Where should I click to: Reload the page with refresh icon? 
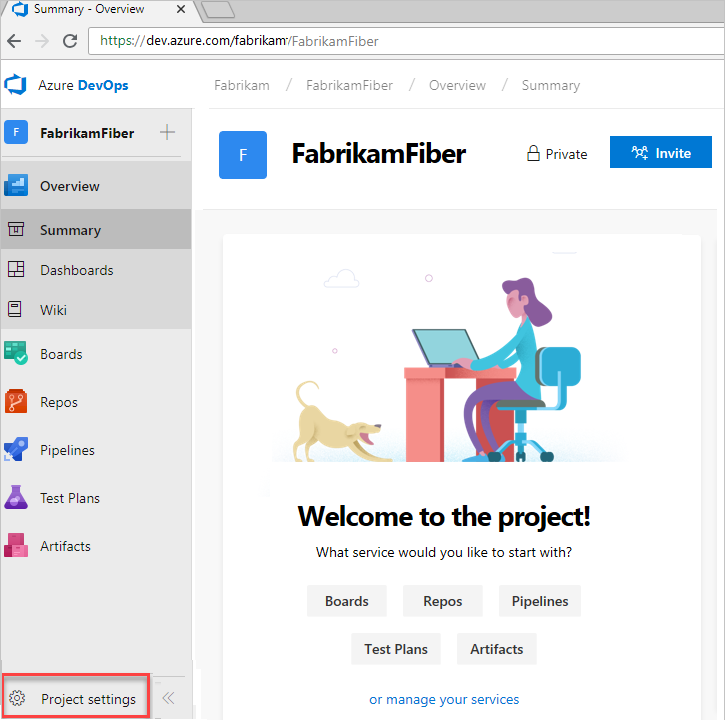coord(70,41)
